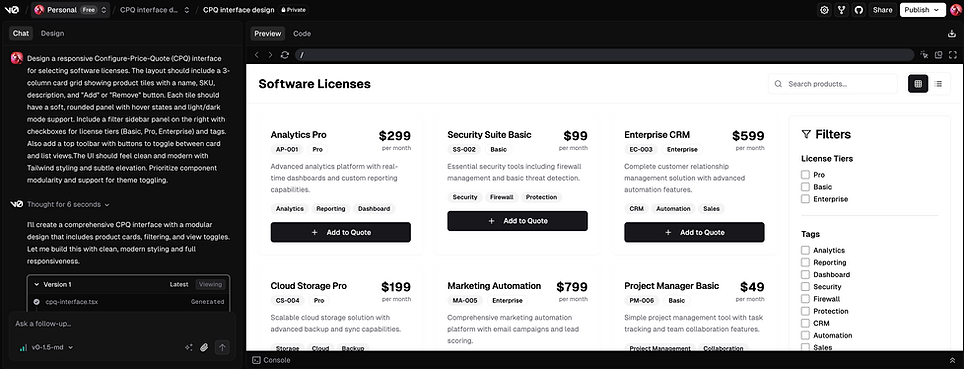Add Analytics Pro to Quote
Image resolution: width=964 pixels, height=369 pixels.
point(341,232)
